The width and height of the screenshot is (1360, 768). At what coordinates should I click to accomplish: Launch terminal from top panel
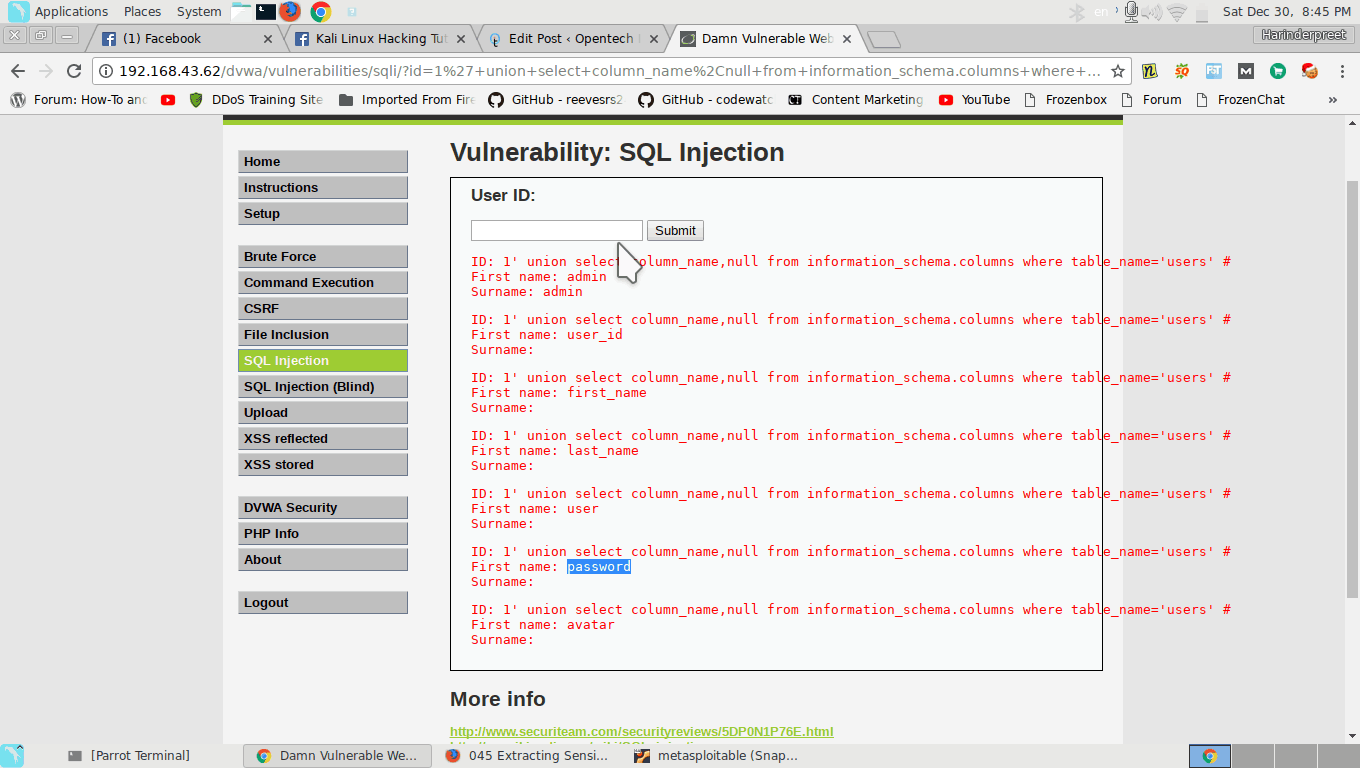point(265,12)
